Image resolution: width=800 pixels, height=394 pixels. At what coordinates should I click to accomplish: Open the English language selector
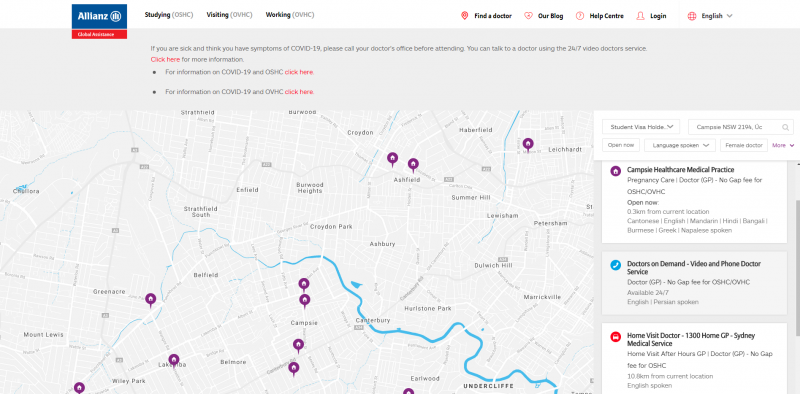click(710, 16)
